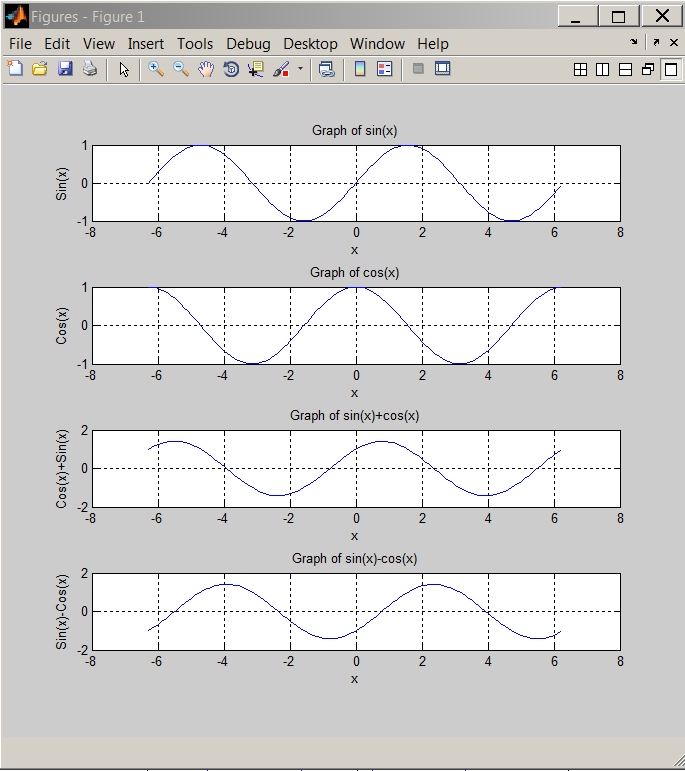Enable the Pan hand tool
685x771 pixels.
tap(206, 69)
